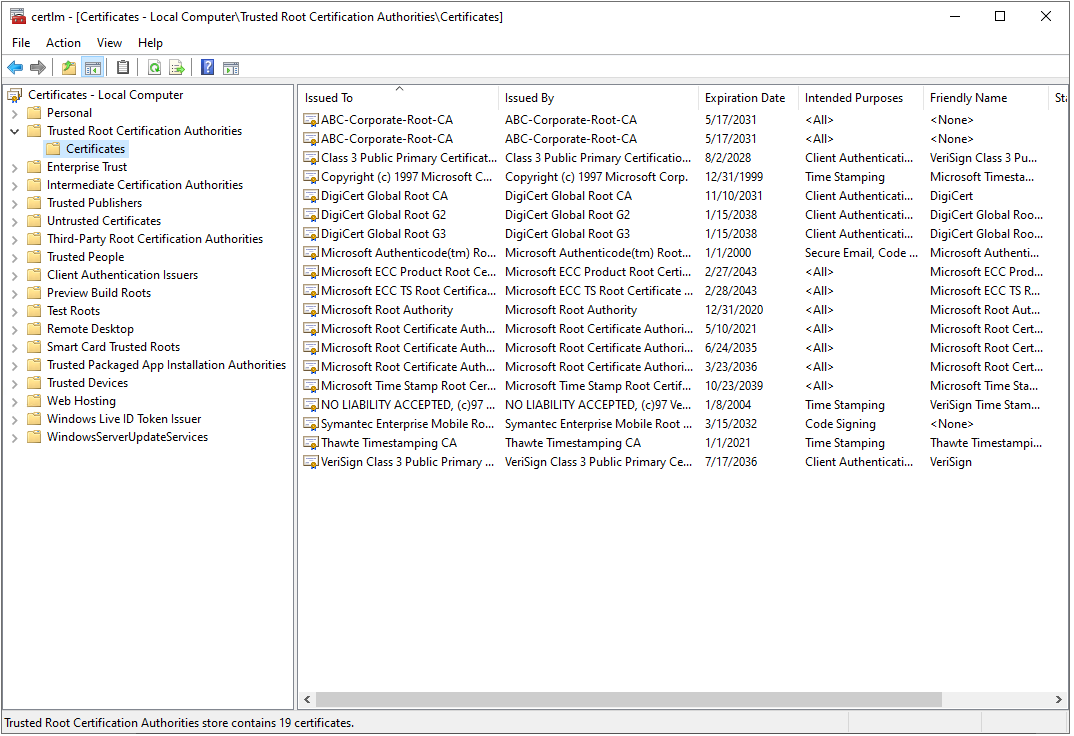This screenshot has height=736, width=1074.
Task: Open the Help menu
Action: coord(150,42)
